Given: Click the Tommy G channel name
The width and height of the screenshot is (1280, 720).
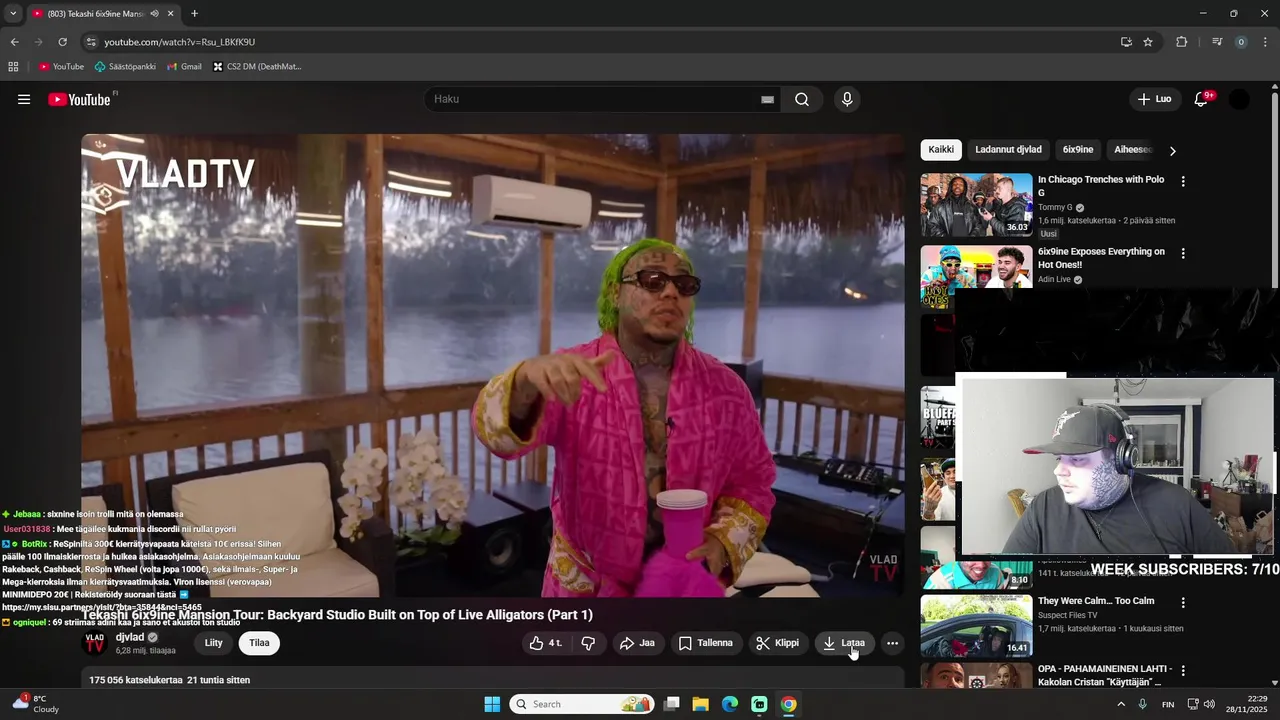Looking at the screenshot, I should coord(1056,208).
